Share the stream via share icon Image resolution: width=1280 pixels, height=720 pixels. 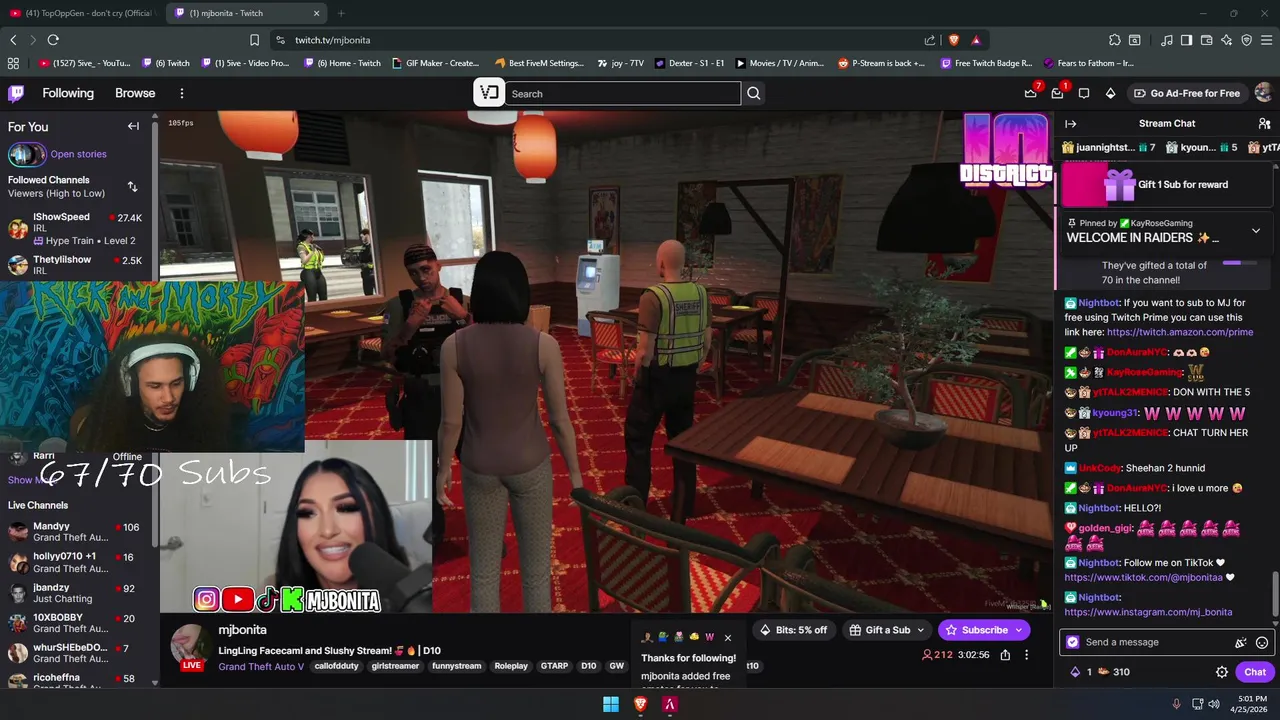click(x=1005, y=655)
